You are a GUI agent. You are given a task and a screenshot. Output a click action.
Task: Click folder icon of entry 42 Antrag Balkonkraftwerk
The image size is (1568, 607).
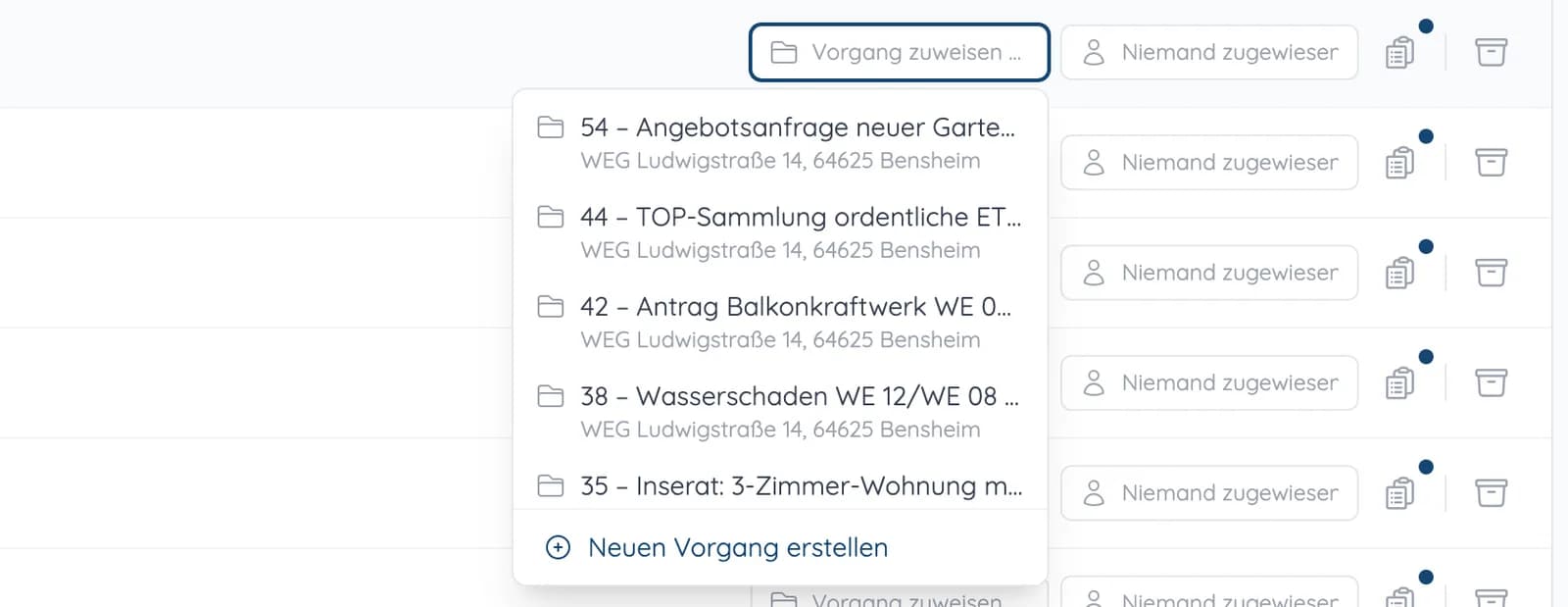(x=551, y=307)
